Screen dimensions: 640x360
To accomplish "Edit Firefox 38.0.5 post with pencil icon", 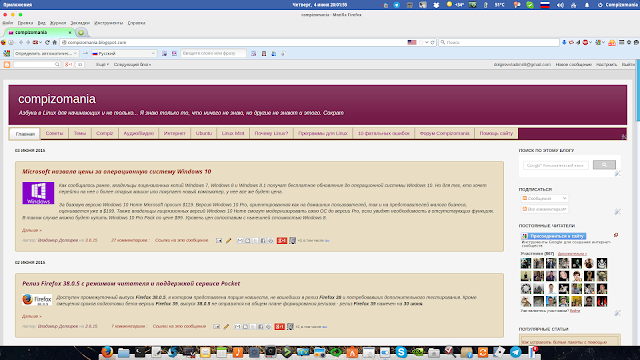I will pyautogui.click(x=226, y=327).
